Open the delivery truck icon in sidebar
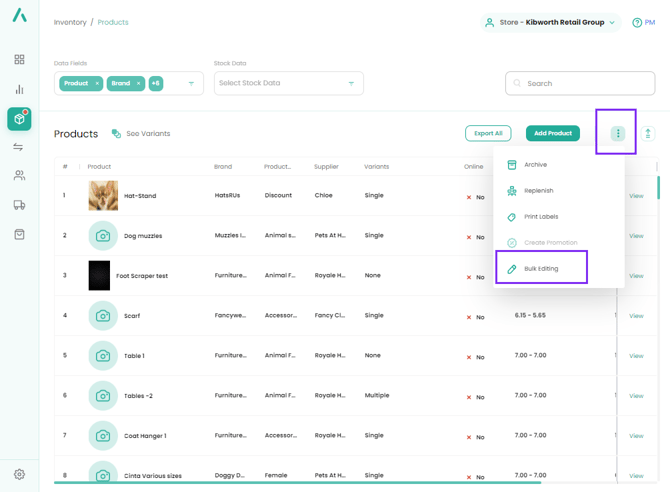 pyautogui.click(x=19, y=205)
